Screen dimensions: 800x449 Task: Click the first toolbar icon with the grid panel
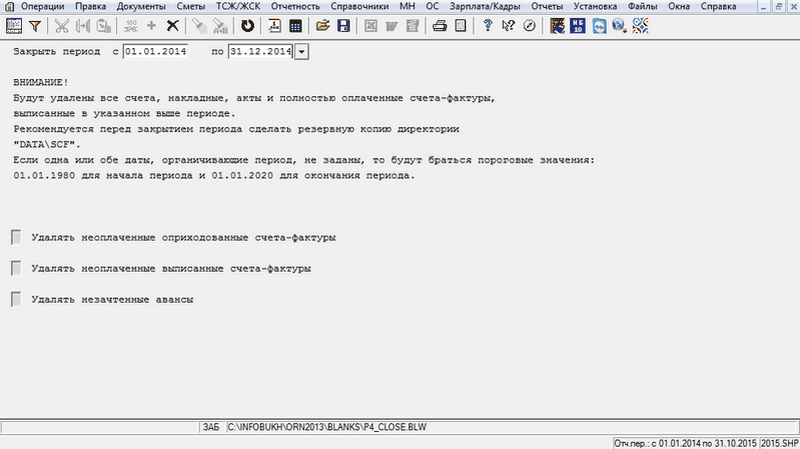[14, 26]
